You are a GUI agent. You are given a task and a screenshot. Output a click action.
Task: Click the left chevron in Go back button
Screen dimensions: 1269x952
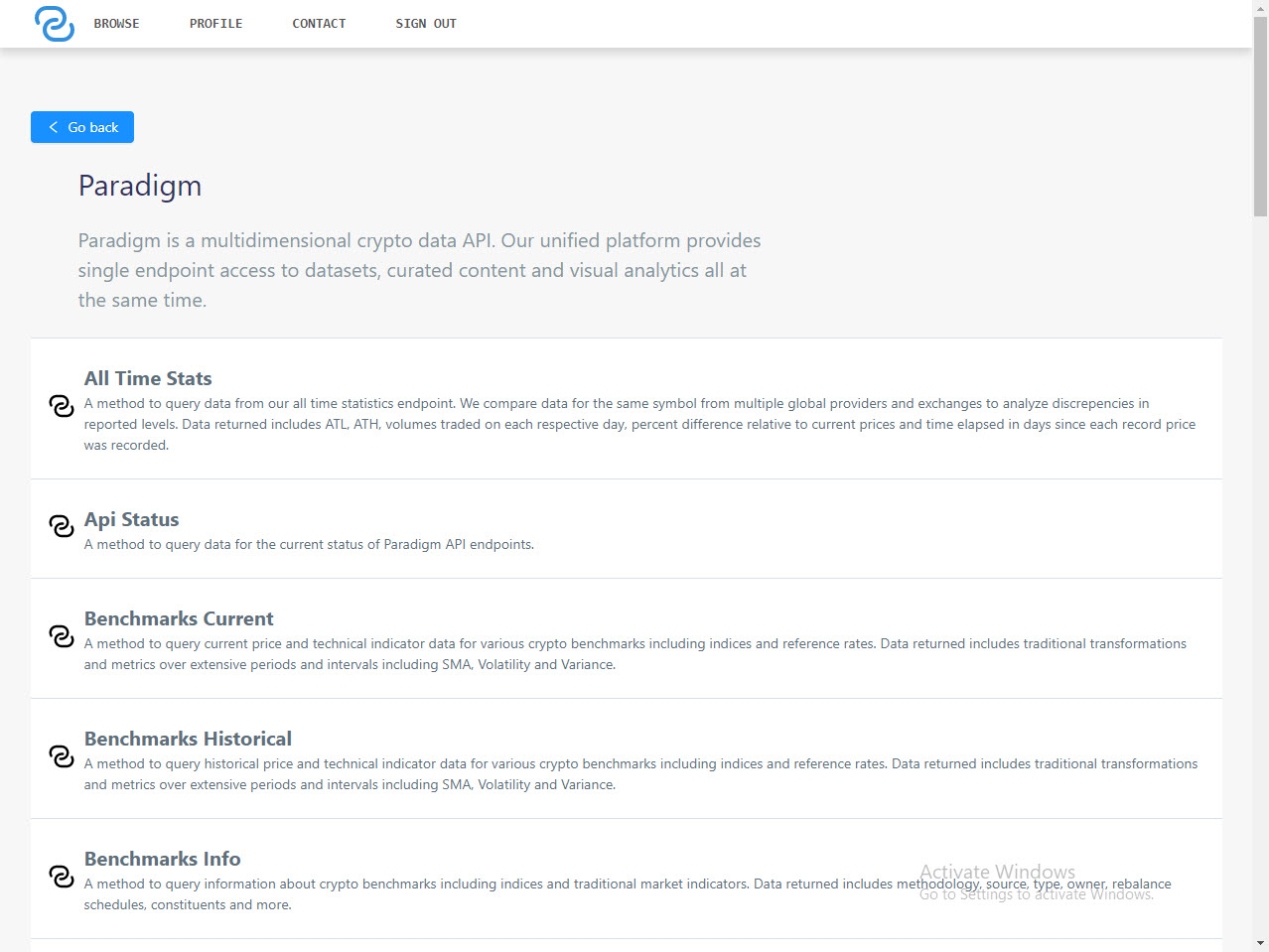(54, 127)
